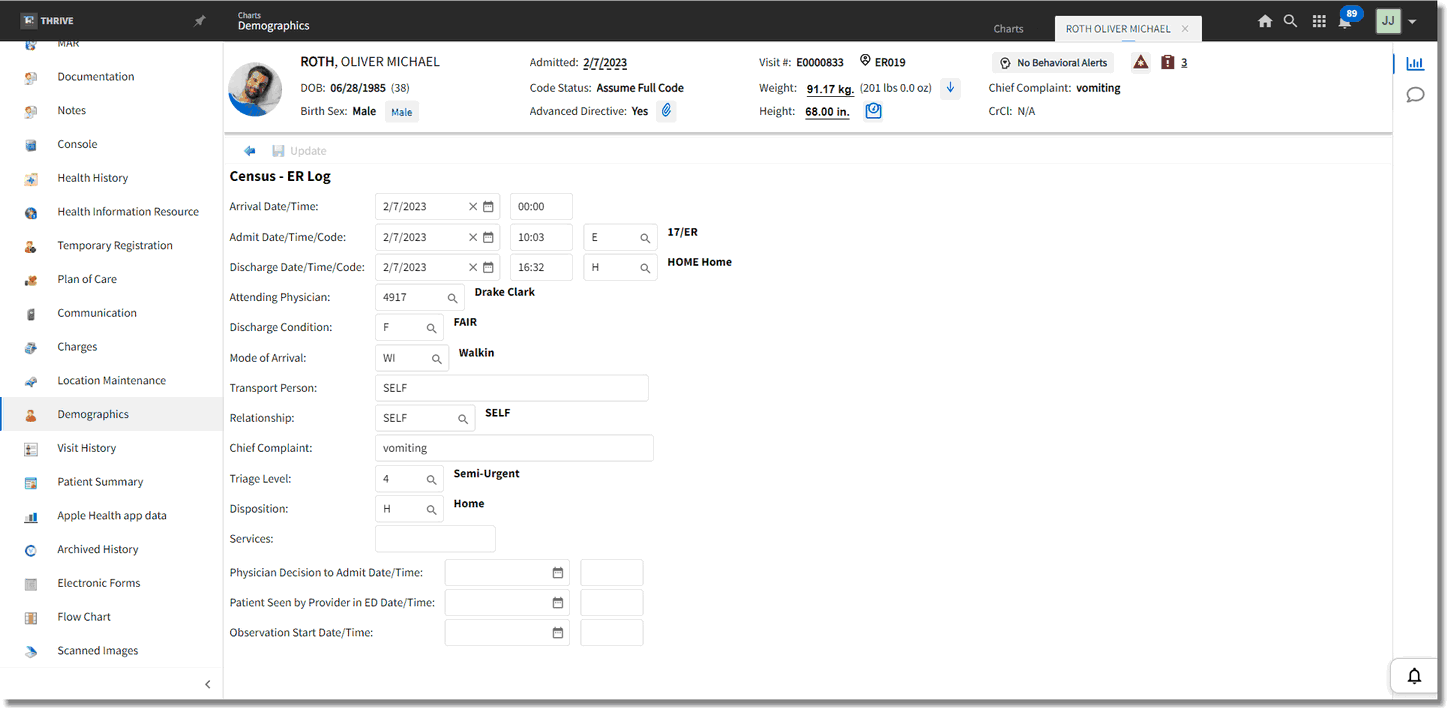Open the apps grid icon
The width and height of the screenshot is (1448, 710).
click(x=1319, y=21)
